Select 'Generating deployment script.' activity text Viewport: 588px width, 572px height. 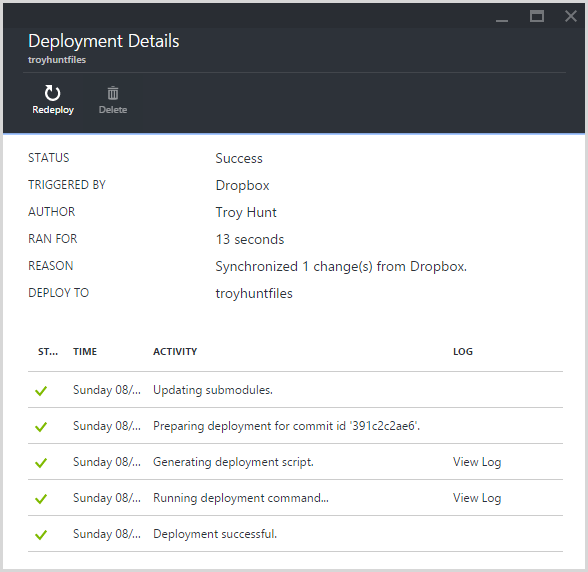(233, 462)
